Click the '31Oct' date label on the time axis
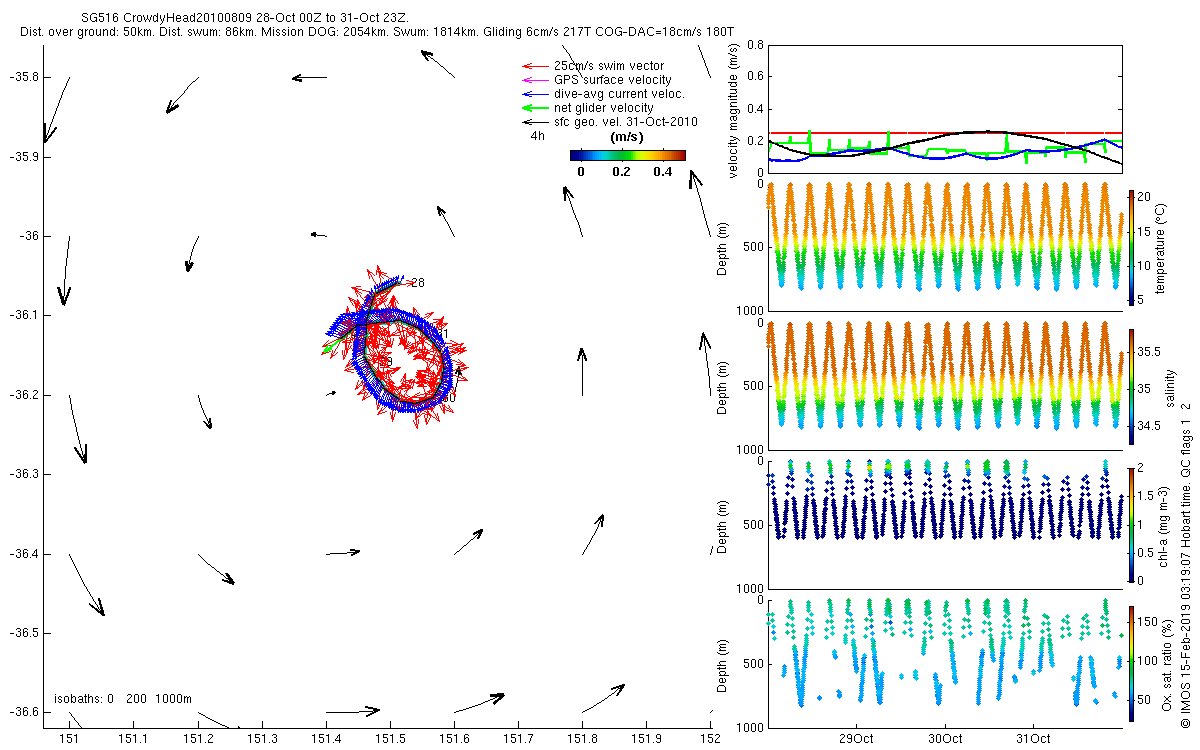Viewport: 1200px width, 750px height. (1033, 739)
